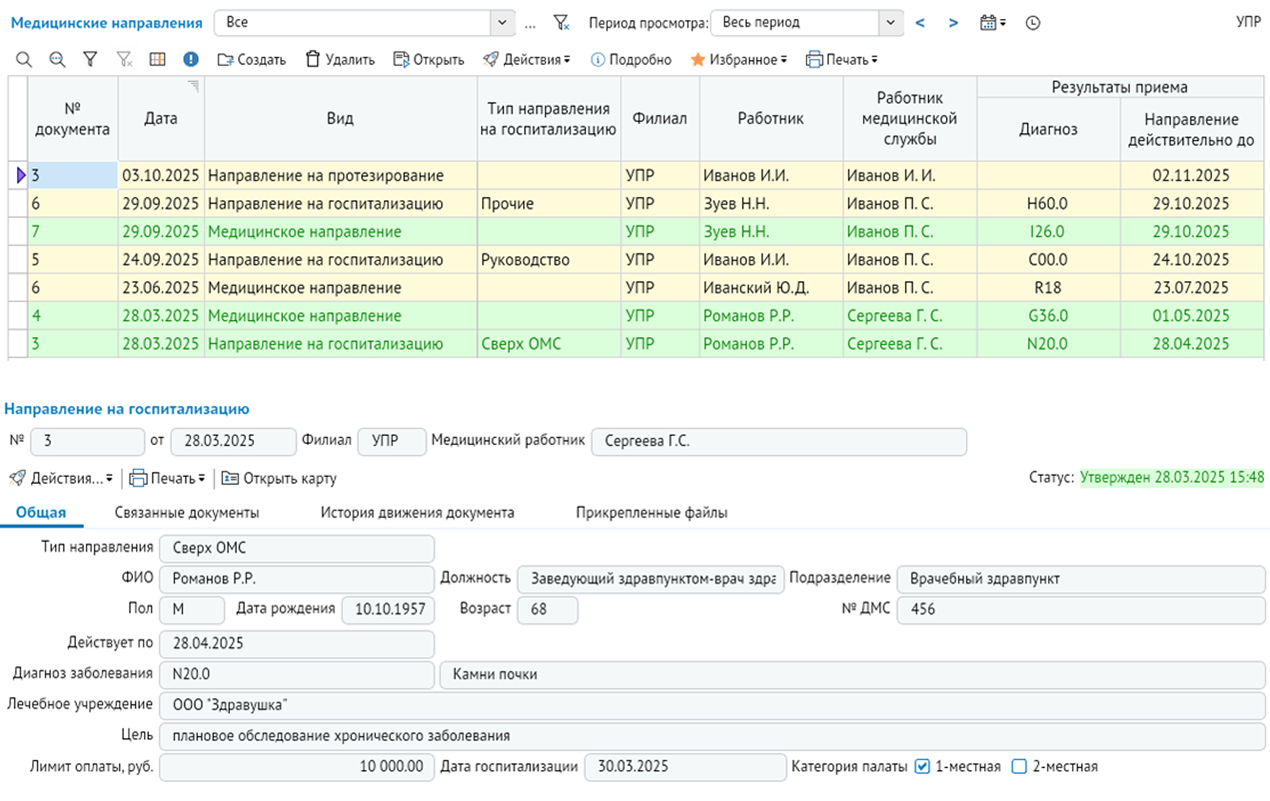Click the clock icon next to calendar
The height and width of the screenshot is (801, 1270).
point(1033,22)
